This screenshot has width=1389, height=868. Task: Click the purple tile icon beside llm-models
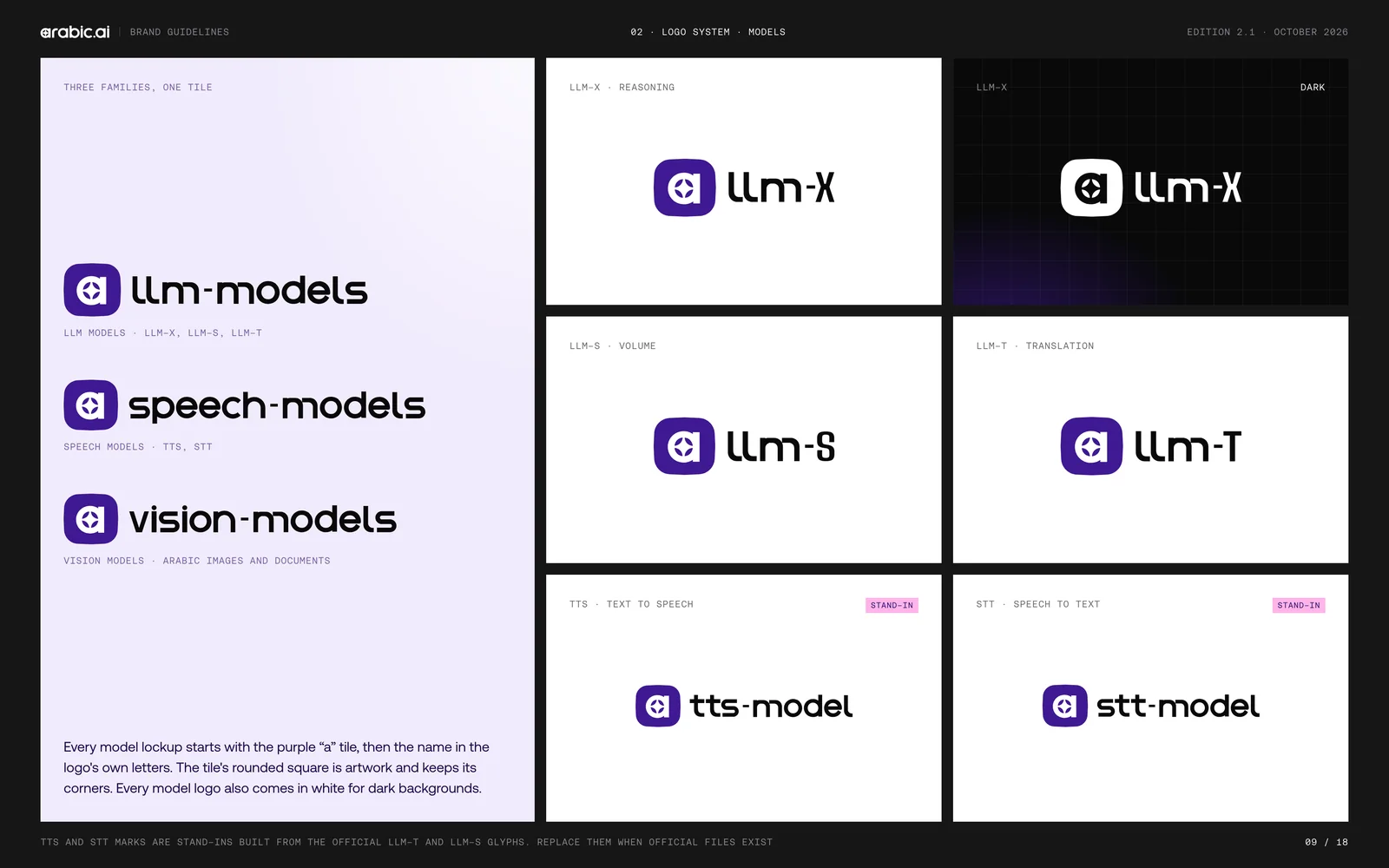coord(92,290)
